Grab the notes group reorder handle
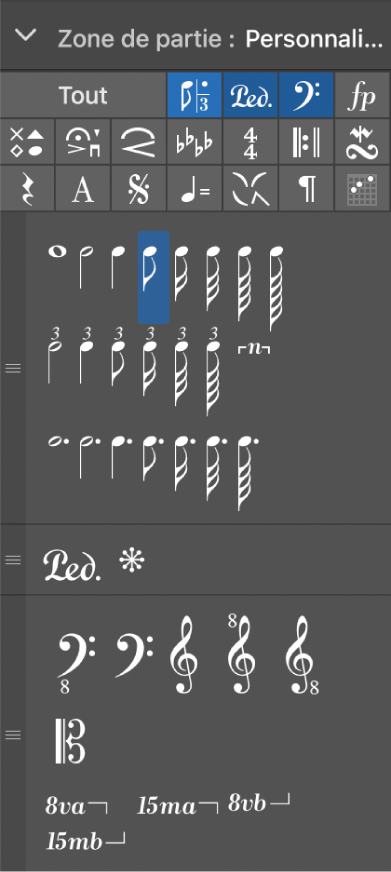This screenshot has height=872, width=391. pyautogui.click(x=13, y=368)
